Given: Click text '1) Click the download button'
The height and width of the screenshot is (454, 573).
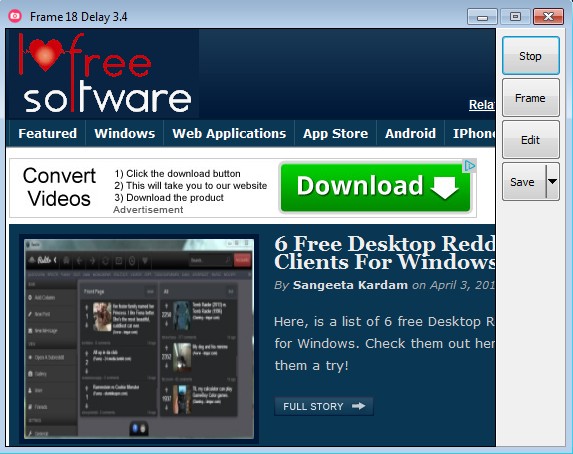Looking at the screenshot, I should coord(177,174).
